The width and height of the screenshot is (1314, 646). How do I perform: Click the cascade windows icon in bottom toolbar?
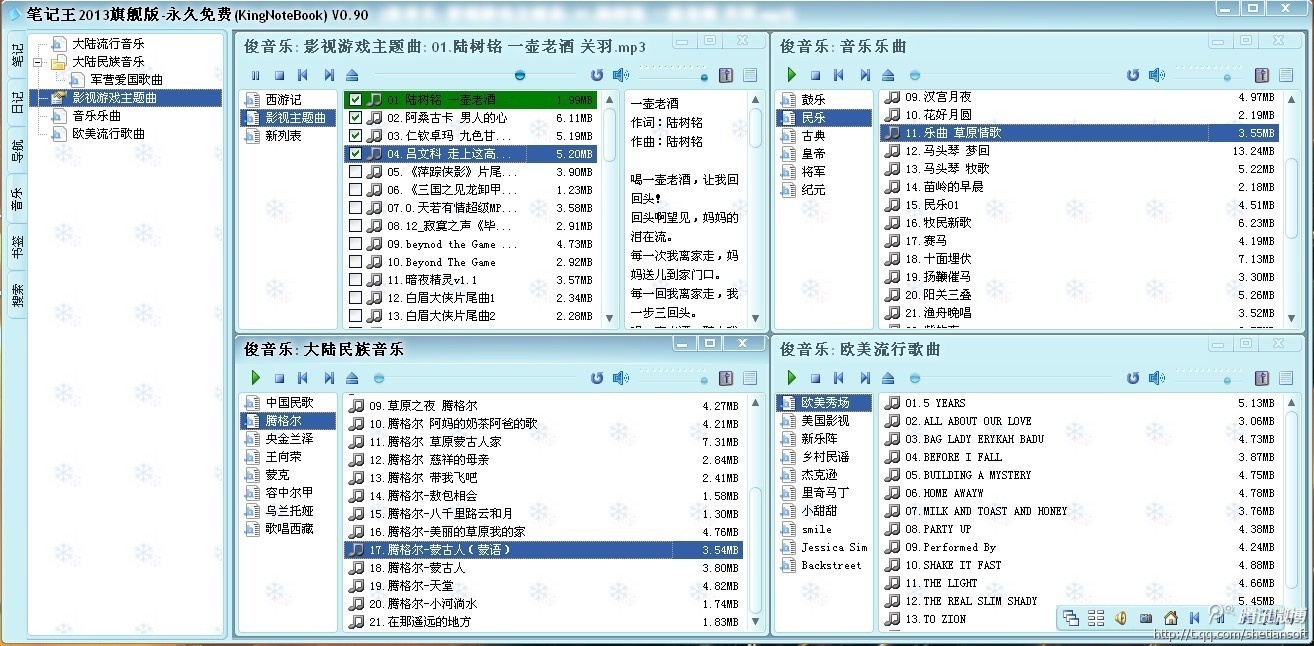tap(1071, 618)
